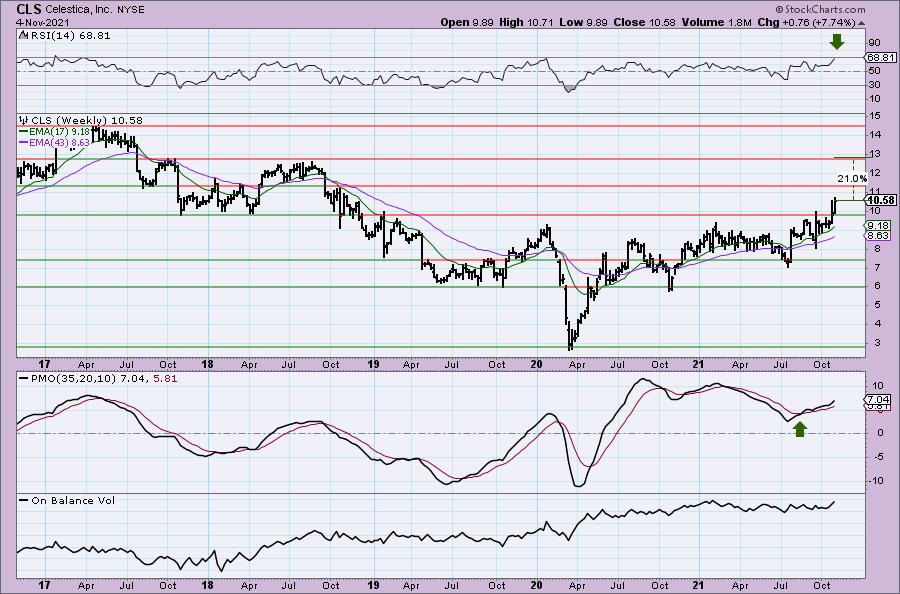Click the 68.81 RSI value tag on the right axis

click(x=881, y=57)
